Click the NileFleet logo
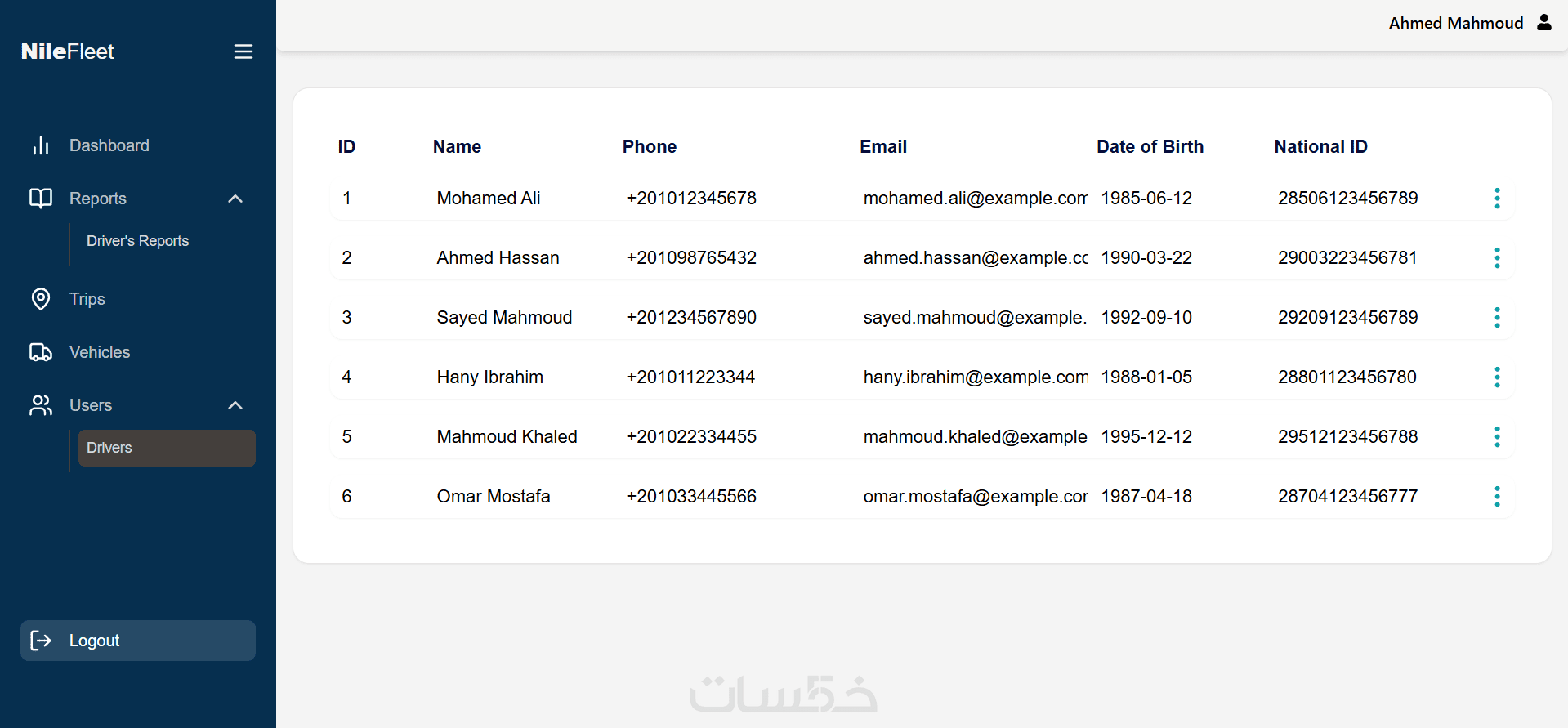The height and width of the screenshot is (728, 1568). click(67, 51)
